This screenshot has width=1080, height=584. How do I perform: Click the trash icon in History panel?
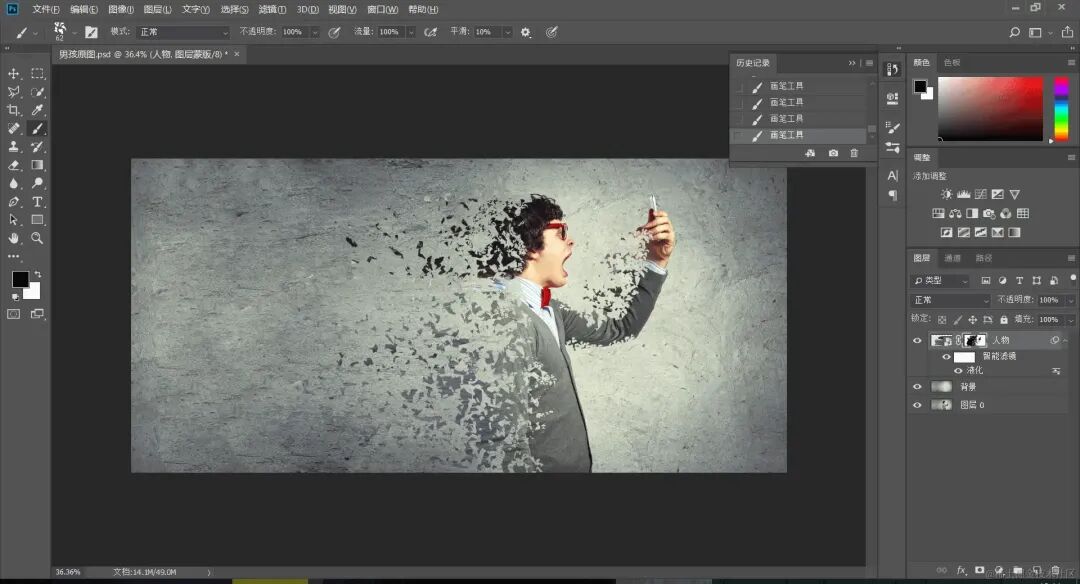(854, 153)
